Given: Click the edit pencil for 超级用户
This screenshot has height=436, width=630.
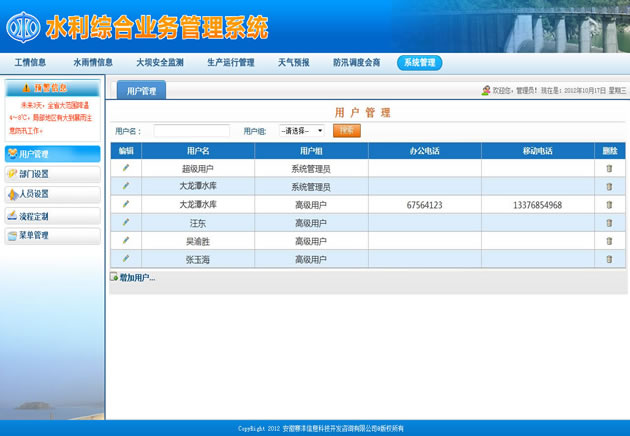Looking at the screenshot, I should [x=126, y=168].
